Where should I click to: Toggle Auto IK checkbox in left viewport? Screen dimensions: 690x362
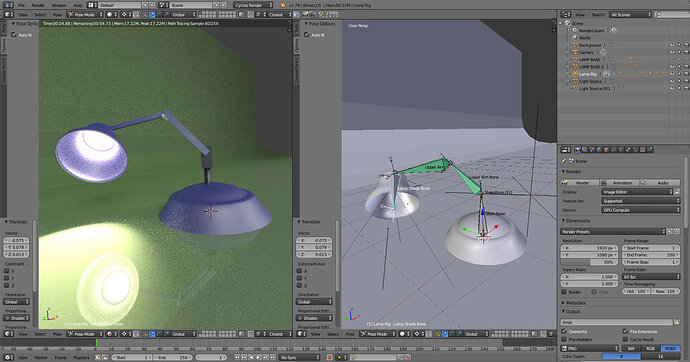14,34
